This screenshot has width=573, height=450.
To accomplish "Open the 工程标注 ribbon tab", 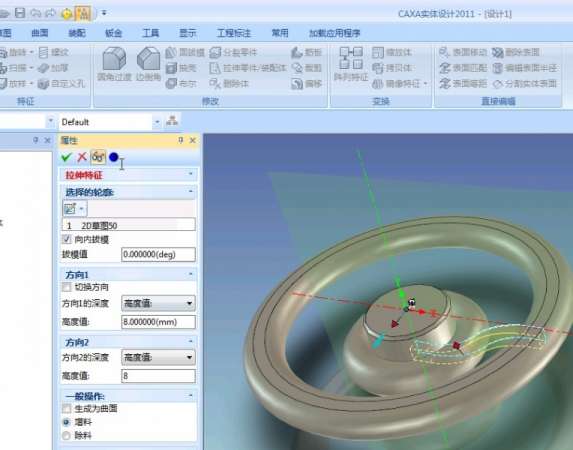I will coord(234,33).
